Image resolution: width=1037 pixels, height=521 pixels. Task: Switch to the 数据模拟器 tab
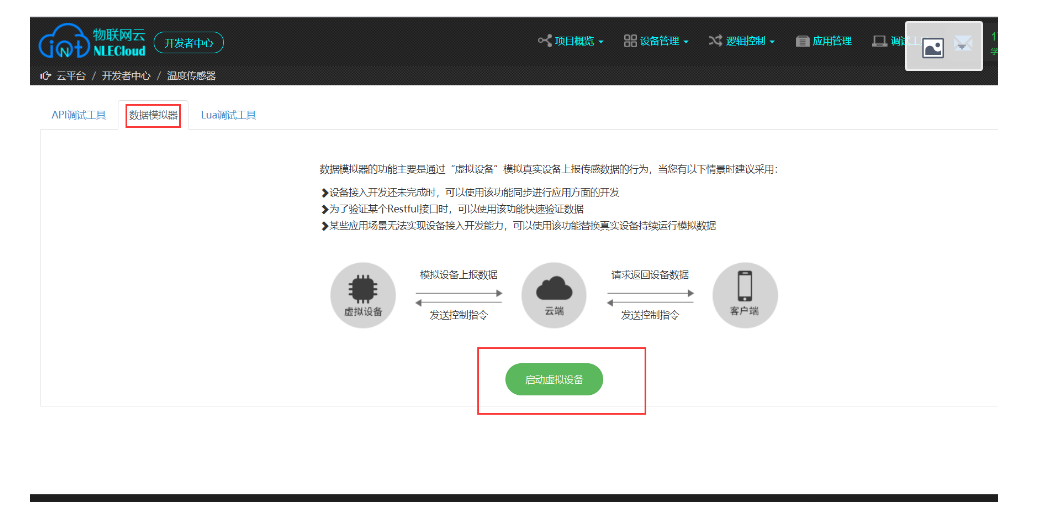(153, 115)
